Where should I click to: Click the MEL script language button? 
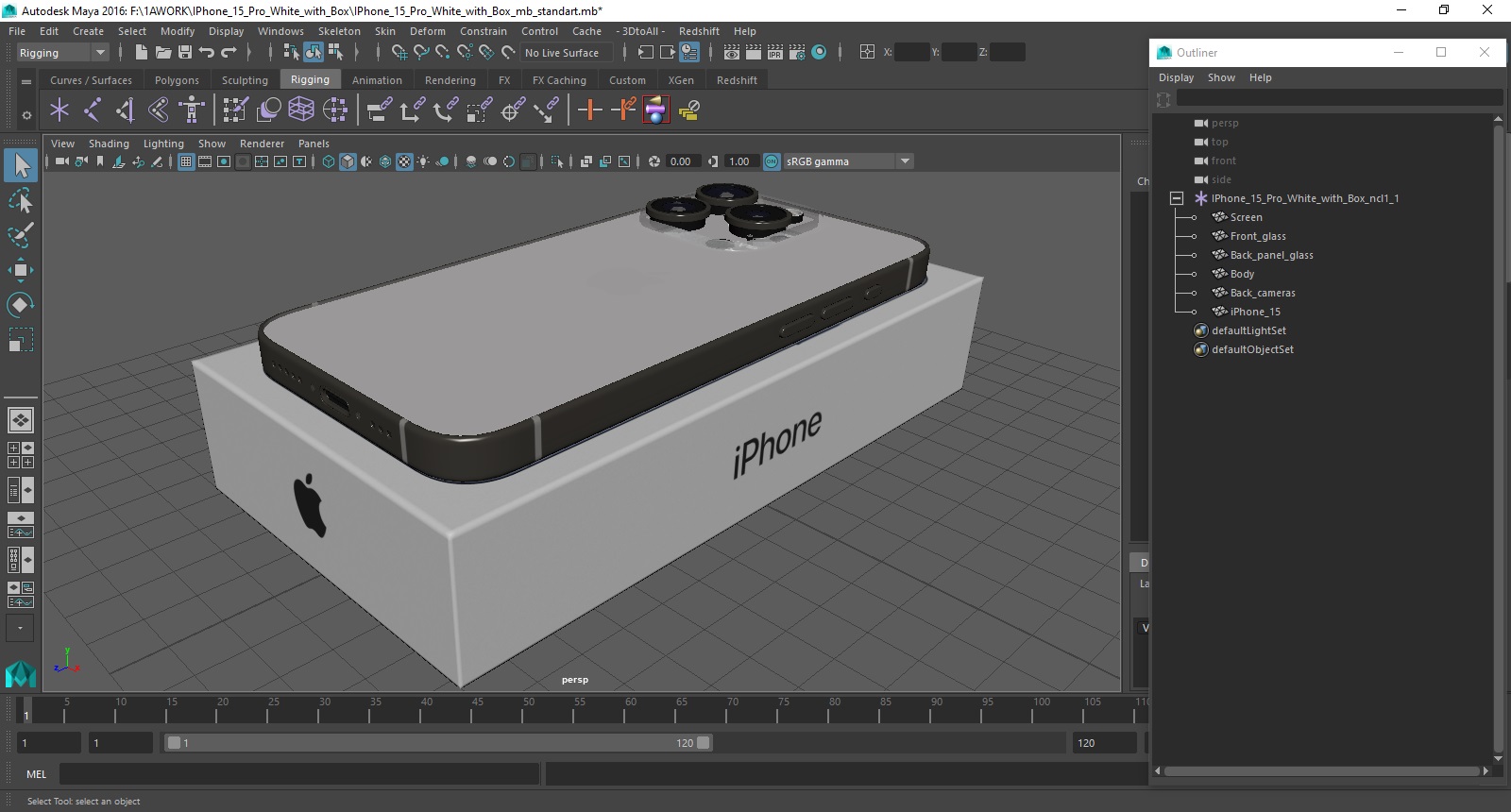click(36, 774)
